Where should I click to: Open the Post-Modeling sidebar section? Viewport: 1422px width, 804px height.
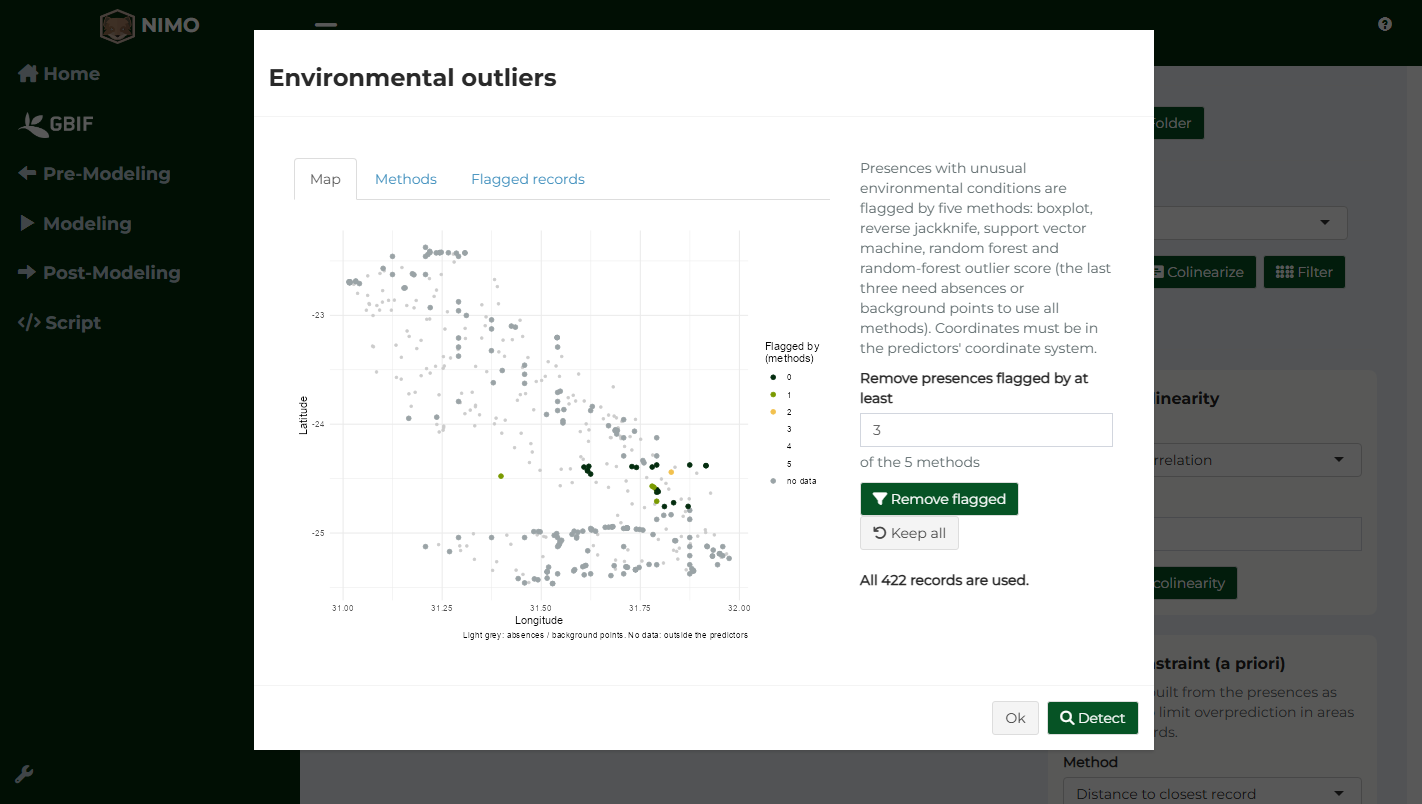99,273
